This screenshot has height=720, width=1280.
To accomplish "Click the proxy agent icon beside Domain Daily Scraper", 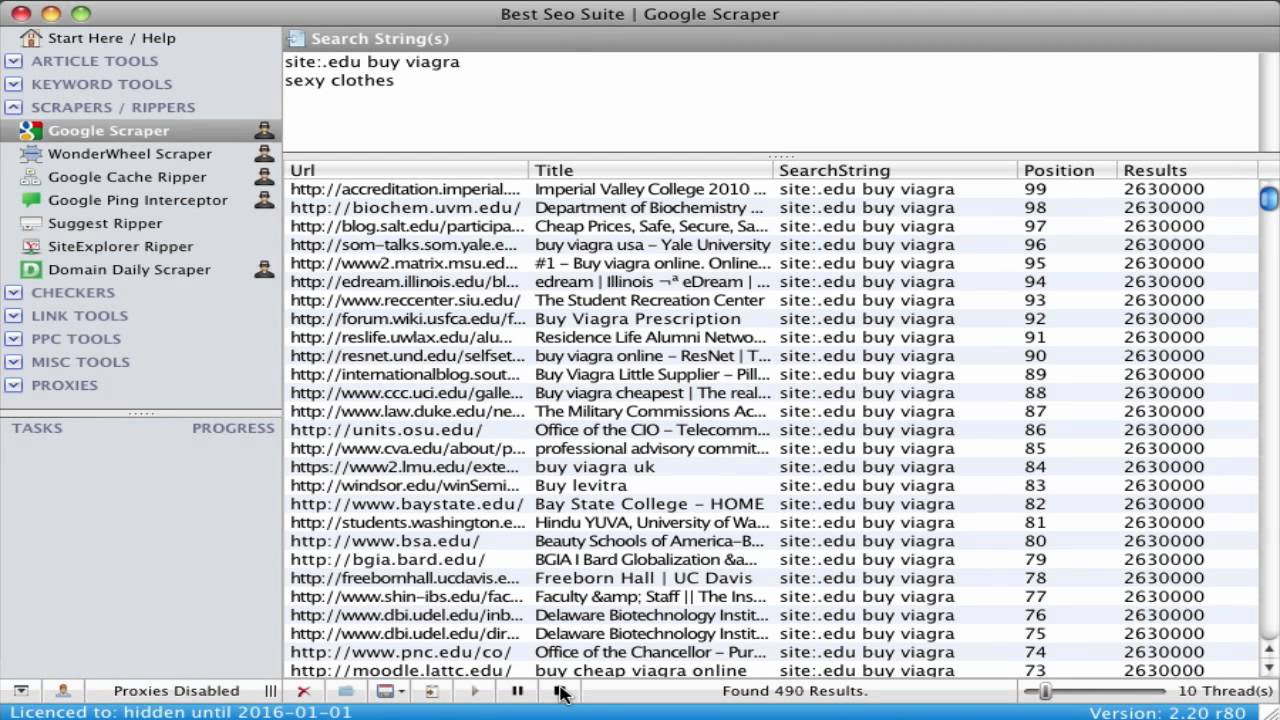I will pos(264,269).
